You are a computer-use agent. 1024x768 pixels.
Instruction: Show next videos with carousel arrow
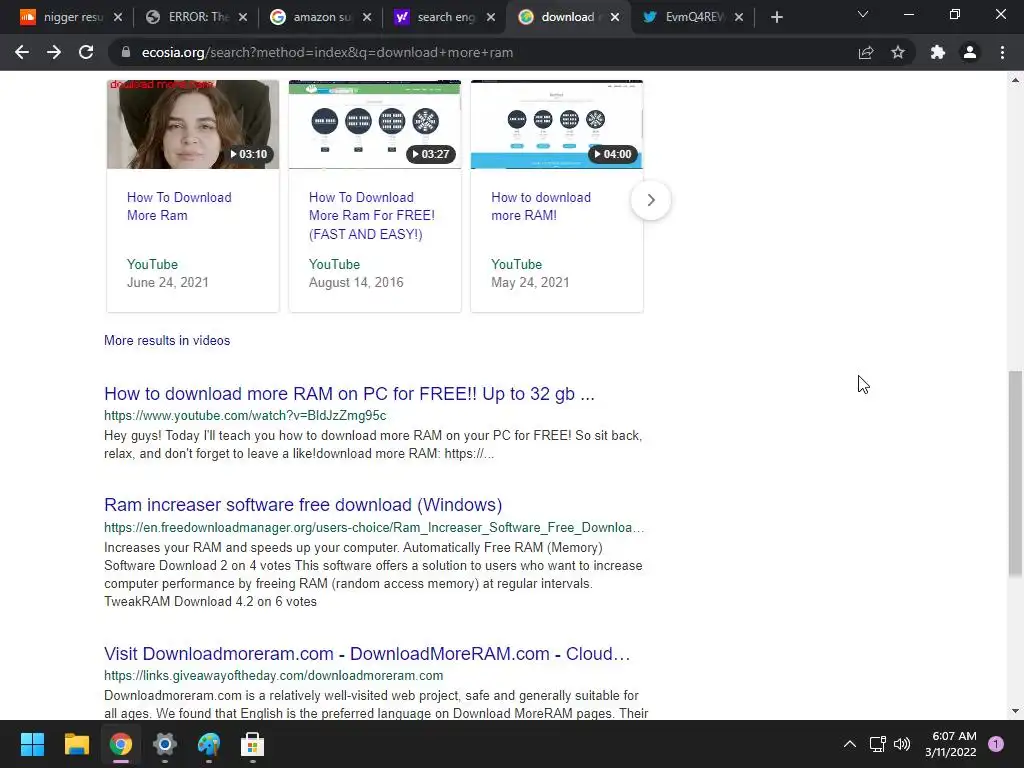[650, 200]
